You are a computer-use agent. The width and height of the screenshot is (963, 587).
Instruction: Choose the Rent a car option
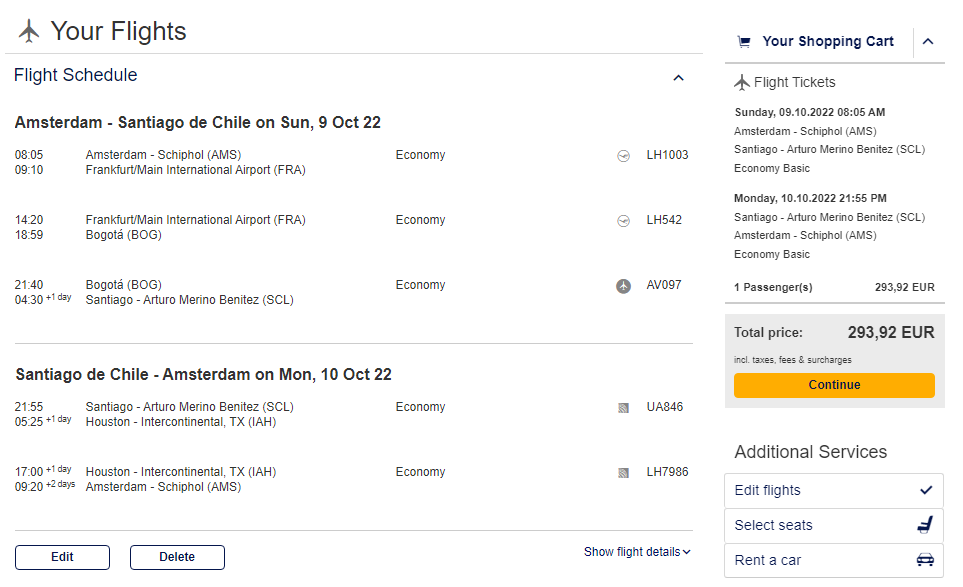pyautogui.click(x=833, y=561)
